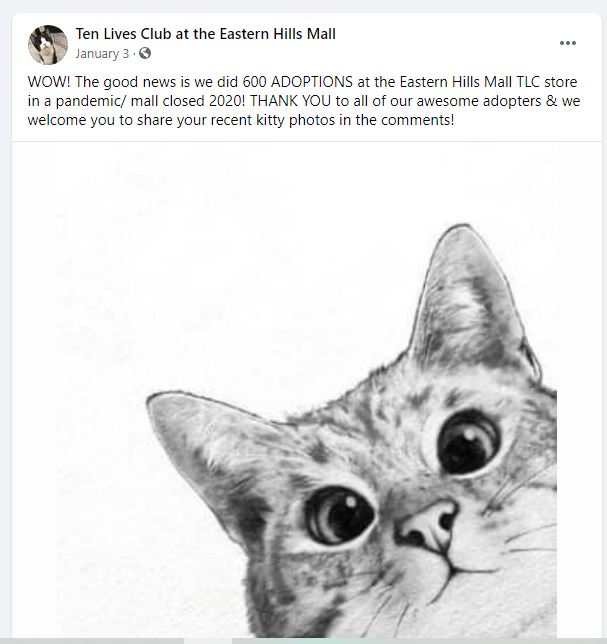This screenshot has height=644, width=607.
Task: Click the globe public audience icon
Action: click(146, 53)
